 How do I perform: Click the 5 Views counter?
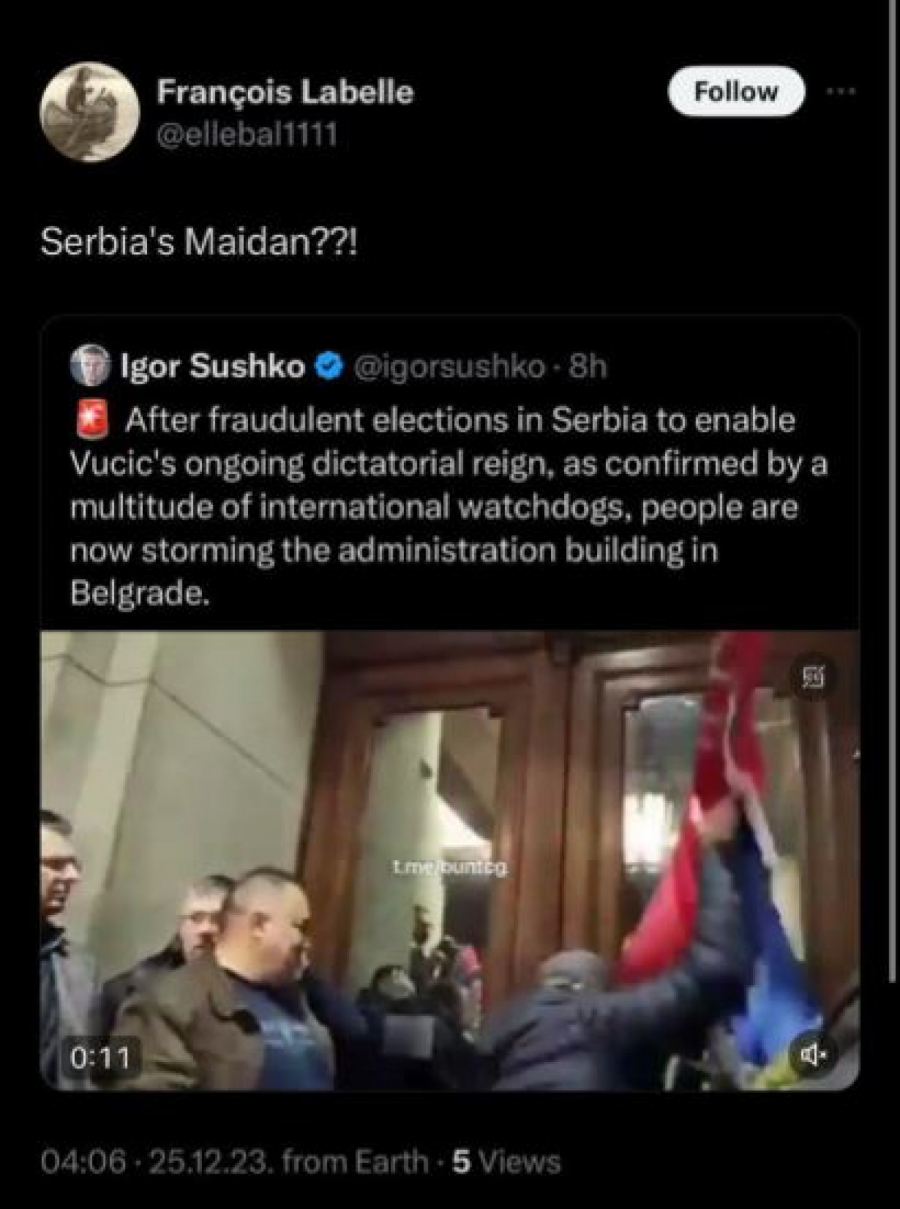tap(506, 1162)
